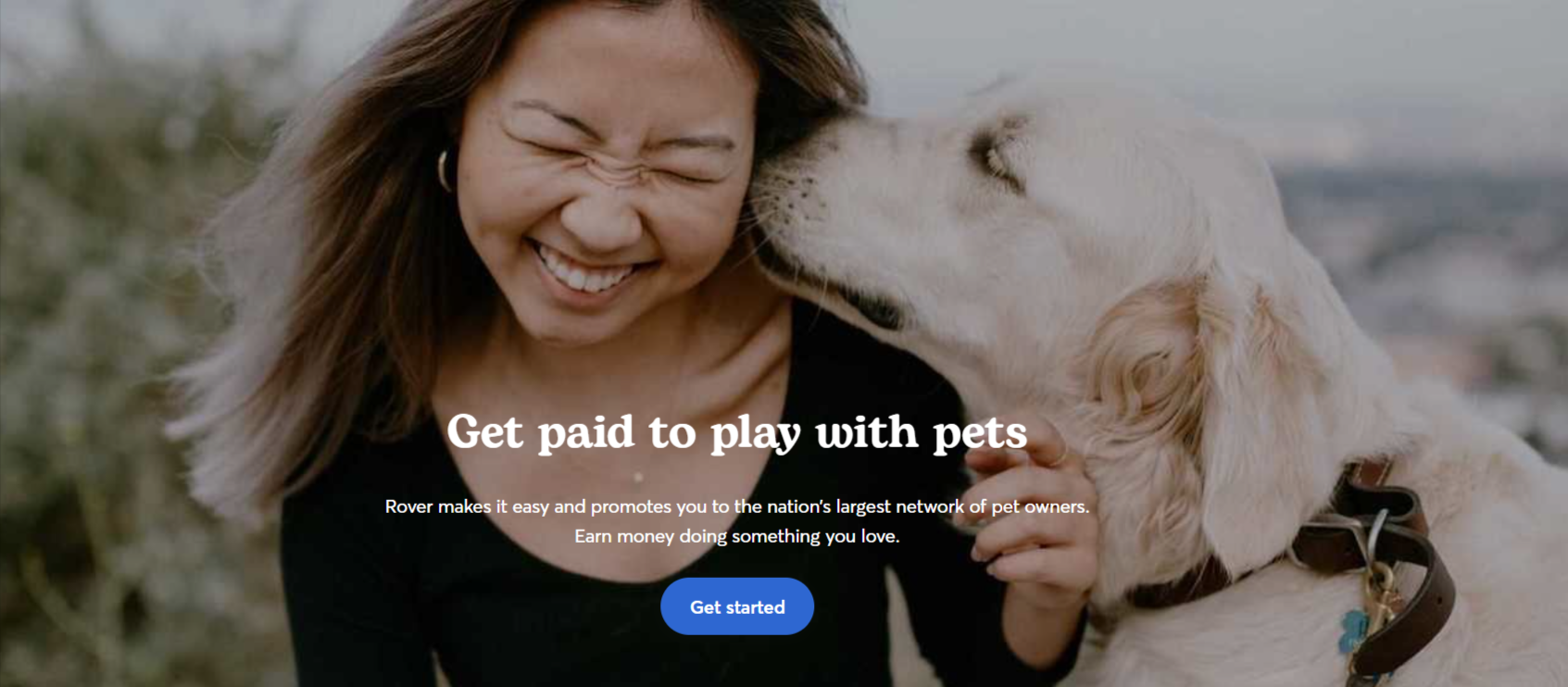The width and height of the screenshot is (1568, 687).
Task: Select the 'Get paid to play with pets' heading
Action: (x=737, y=432)
